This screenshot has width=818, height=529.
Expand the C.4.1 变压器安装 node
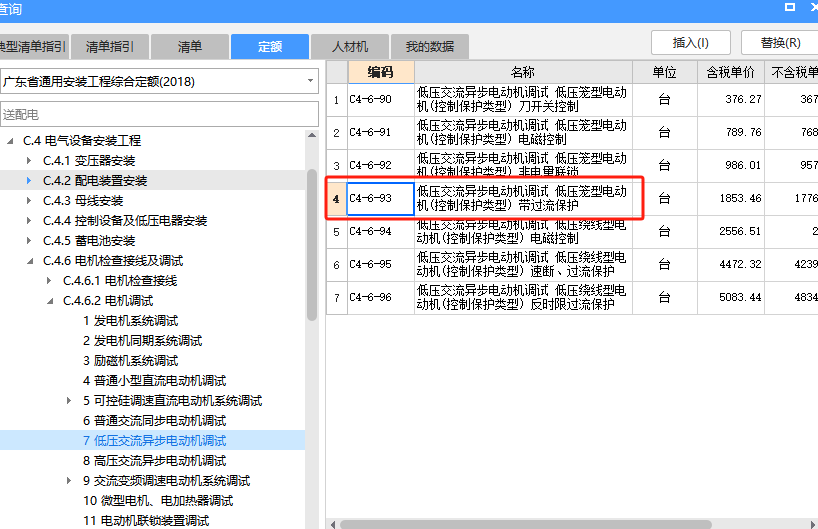coord(29,161)
